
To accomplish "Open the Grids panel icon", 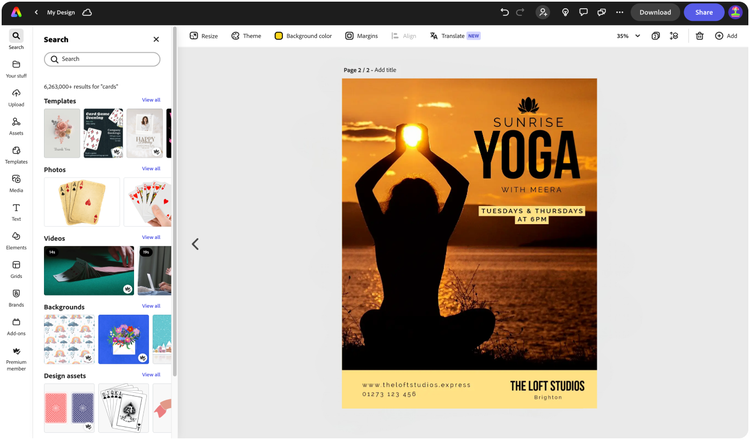I will [x=16, y=269].
